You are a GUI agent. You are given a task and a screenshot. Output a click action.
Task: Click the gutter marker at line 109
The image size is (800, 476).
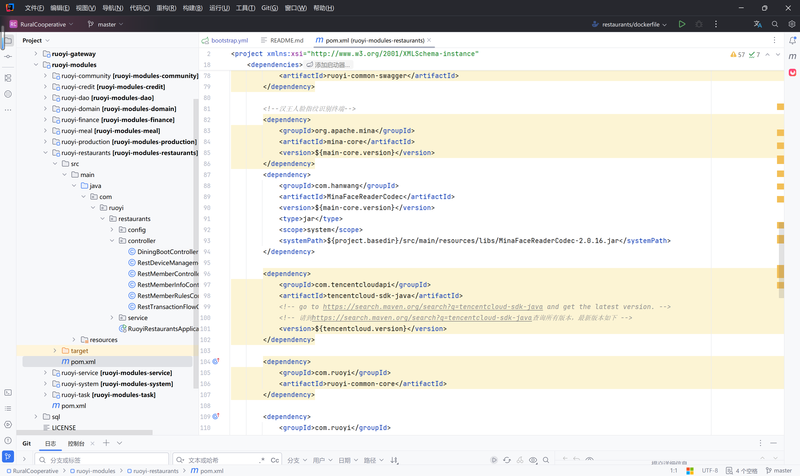(216, 416)
